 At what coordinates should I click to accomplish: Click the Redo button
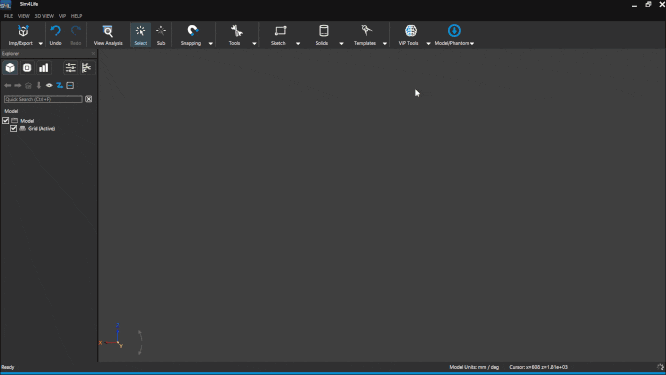(x=76, y=35)
